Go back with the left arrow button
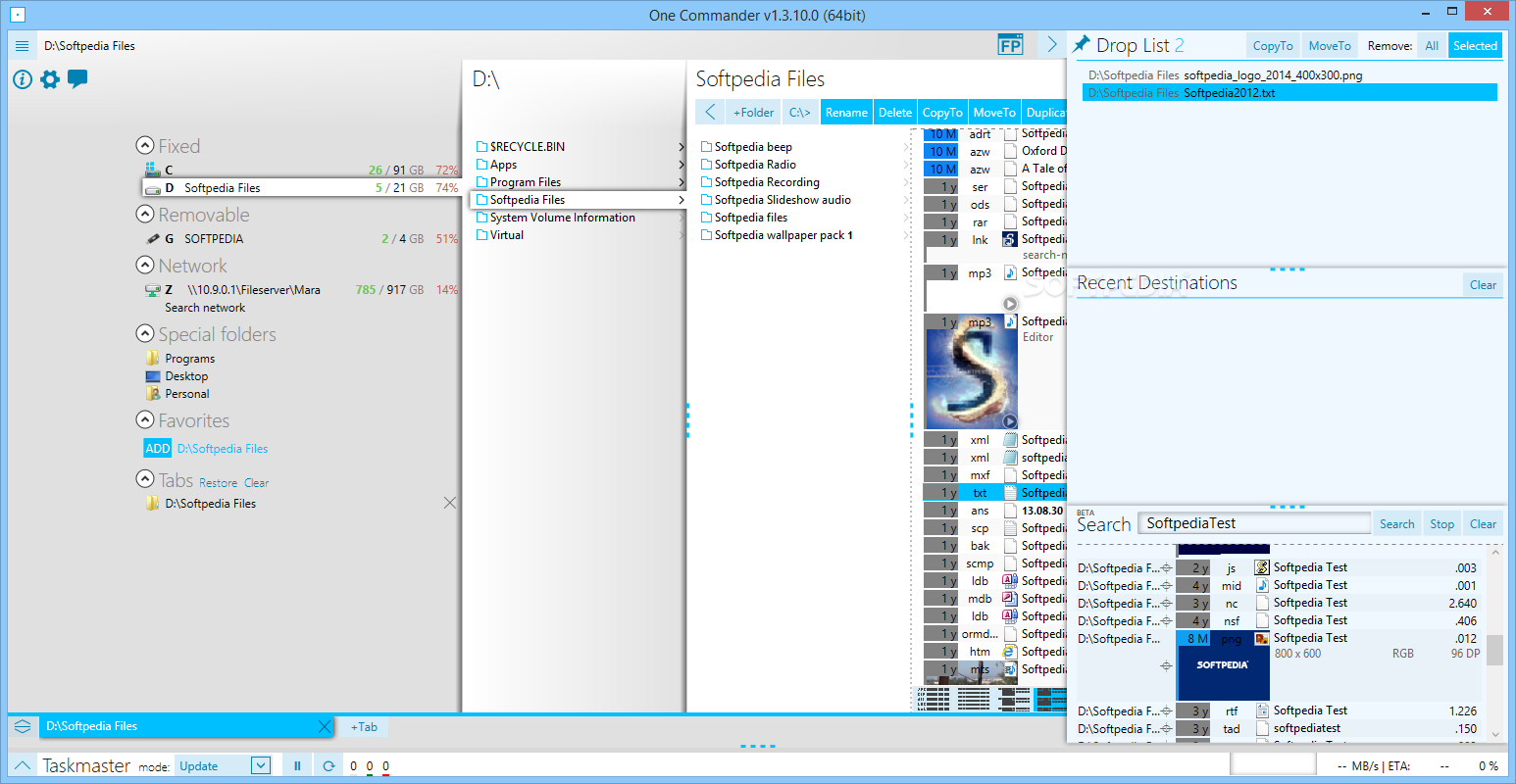 pyautogui.click(x=710, y=112)
